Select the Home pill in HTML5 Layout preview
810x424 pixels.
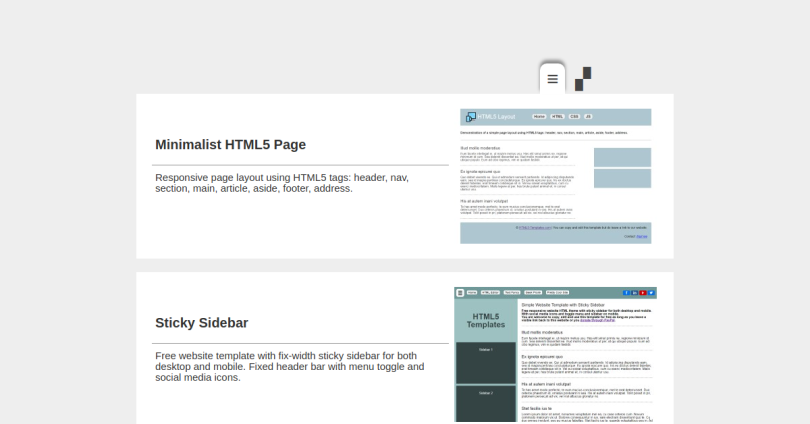click(538, 117)
